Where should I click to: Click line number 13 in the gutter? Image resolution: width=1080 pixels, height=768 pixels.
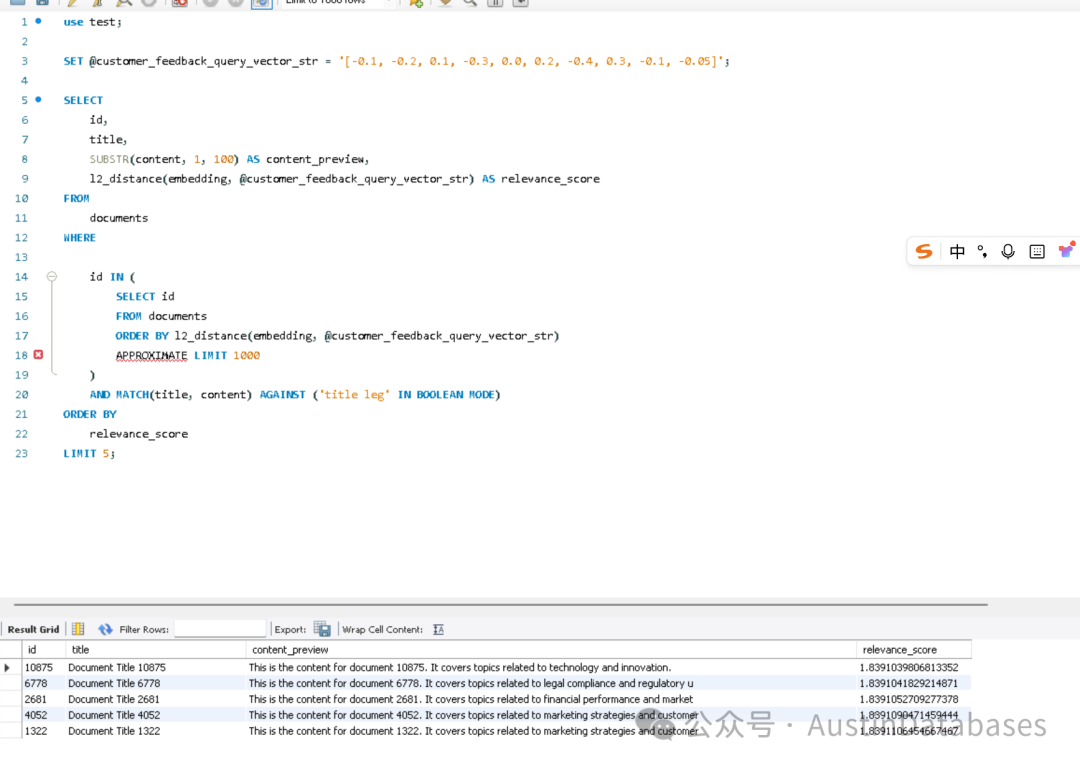click(x=21, y=257)
